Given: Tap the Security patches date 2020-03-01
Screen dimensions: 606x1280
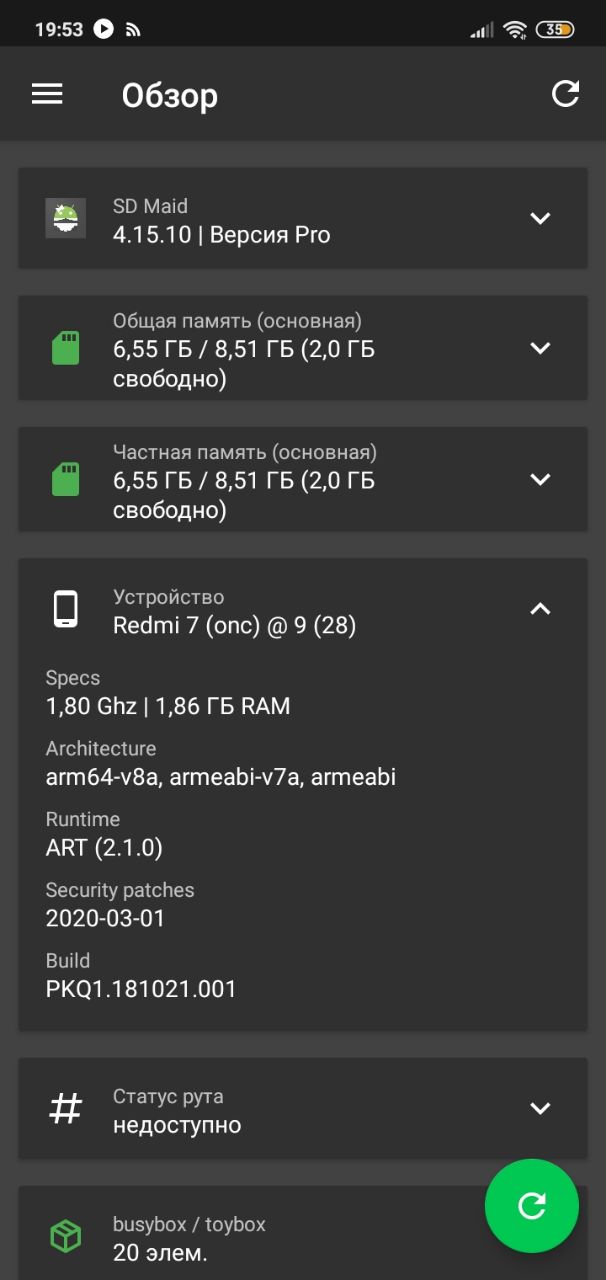Looking at the screenshot, I should 105,918.
